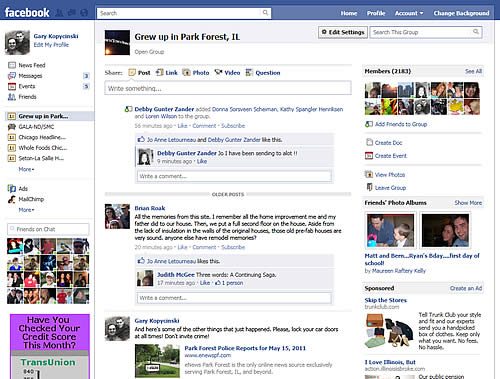500x379 pixels.
Task: Open Matt and Bern photo album thumbnail
Action: (x=390, y=230)
